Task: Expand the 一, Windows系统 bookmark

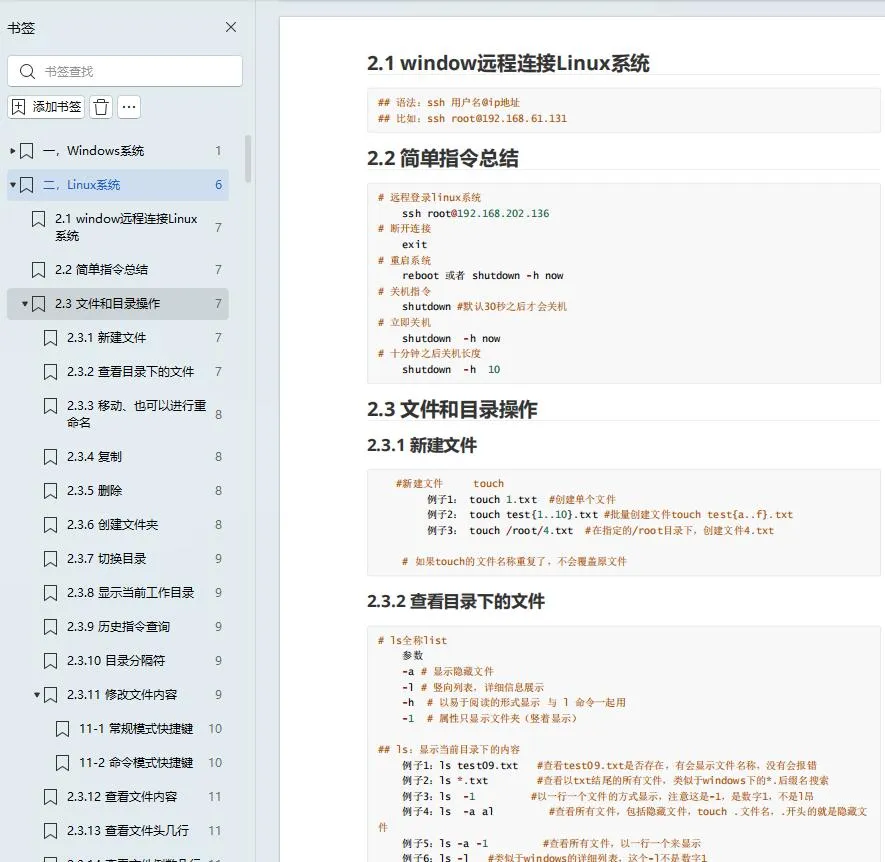Action: pyautogui.click(x=12, y=151)
